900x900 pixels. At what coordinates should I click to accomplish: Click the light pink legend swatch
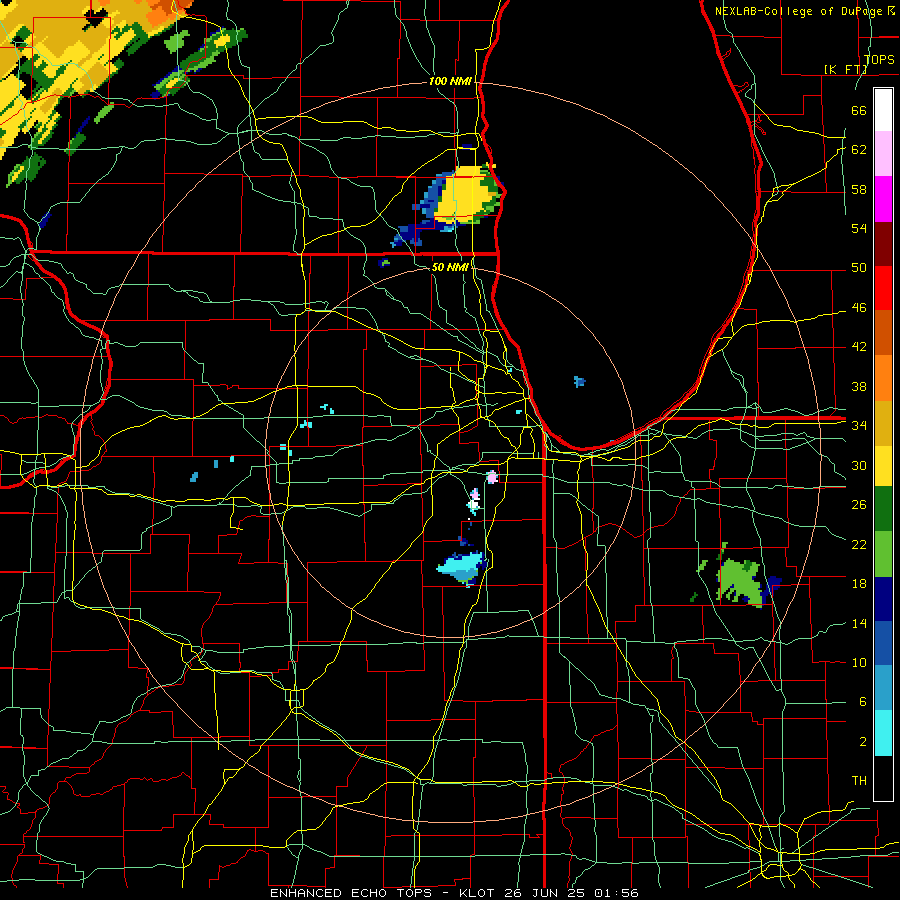click(x=883, y=154)
